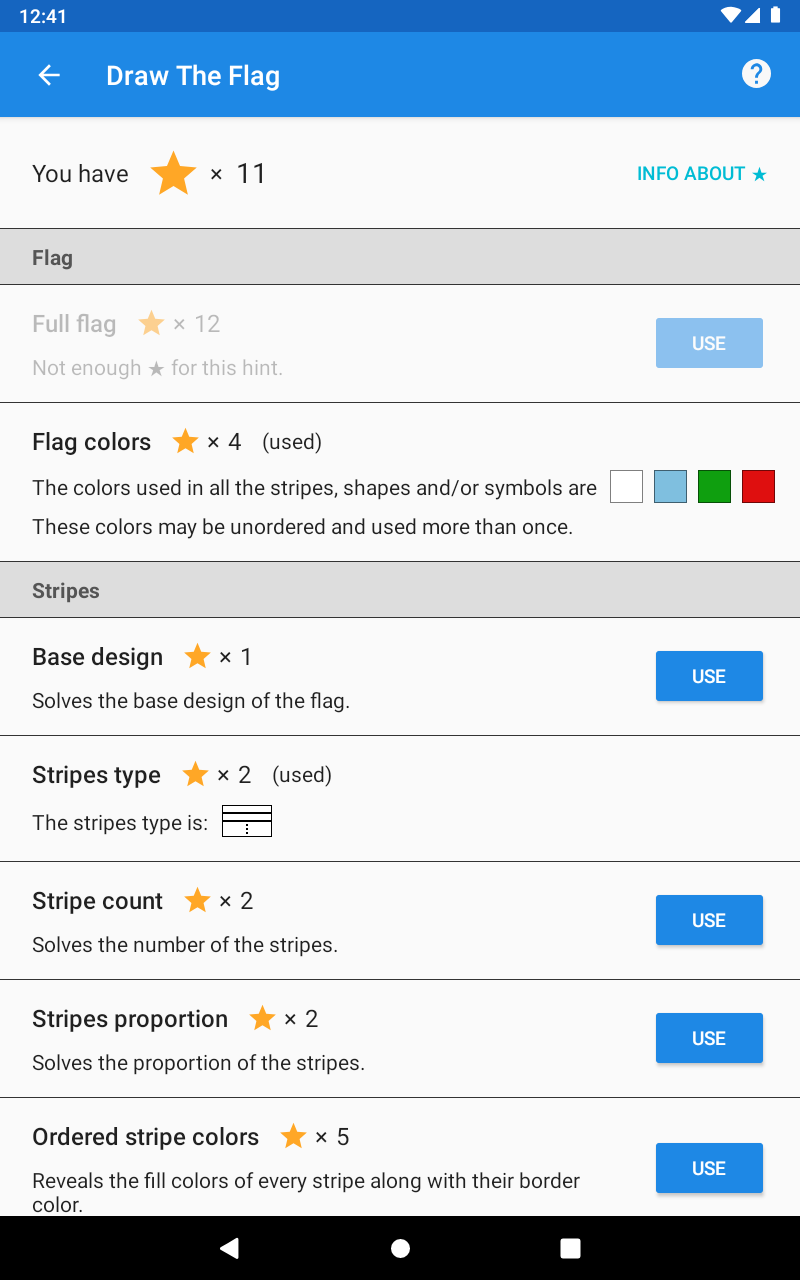Tap the star icon beside Base design
Image resolution: width=800 pixels, height=1280 pixels.
198,656
